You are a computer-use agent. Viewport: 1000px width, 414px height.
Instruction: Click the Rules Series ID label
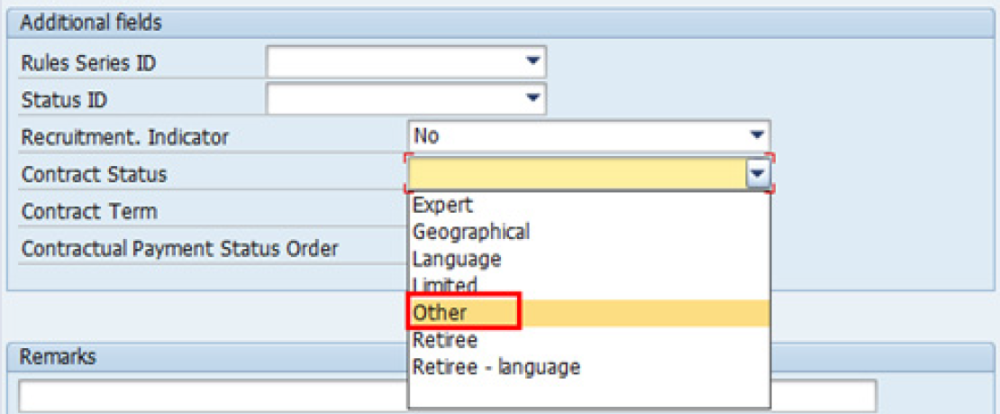[x=89, y=63]
